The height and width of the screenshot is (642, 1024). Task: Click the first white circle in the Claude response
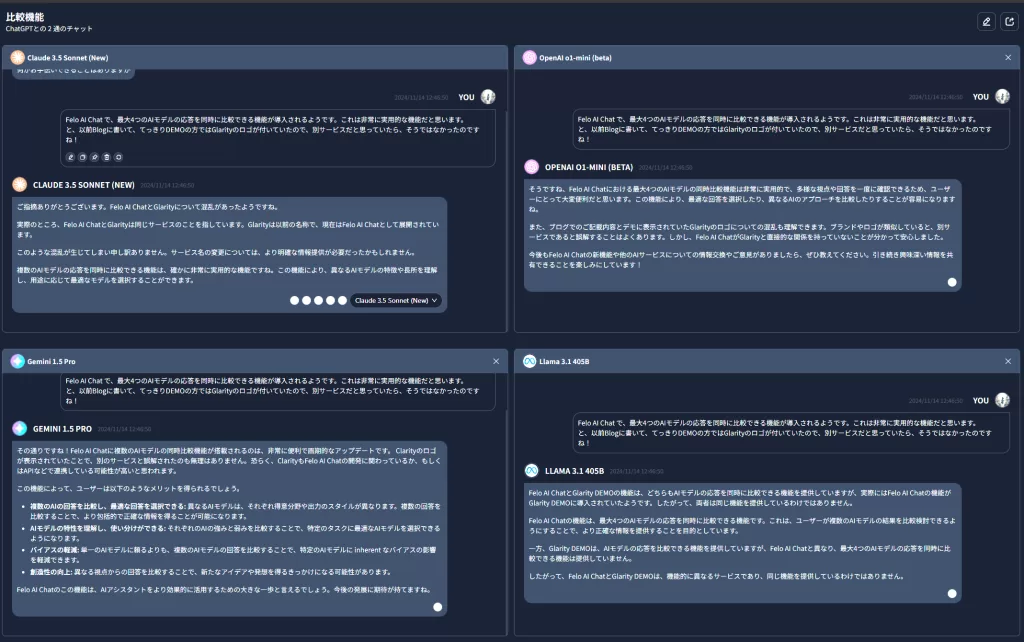click(295, 300)
